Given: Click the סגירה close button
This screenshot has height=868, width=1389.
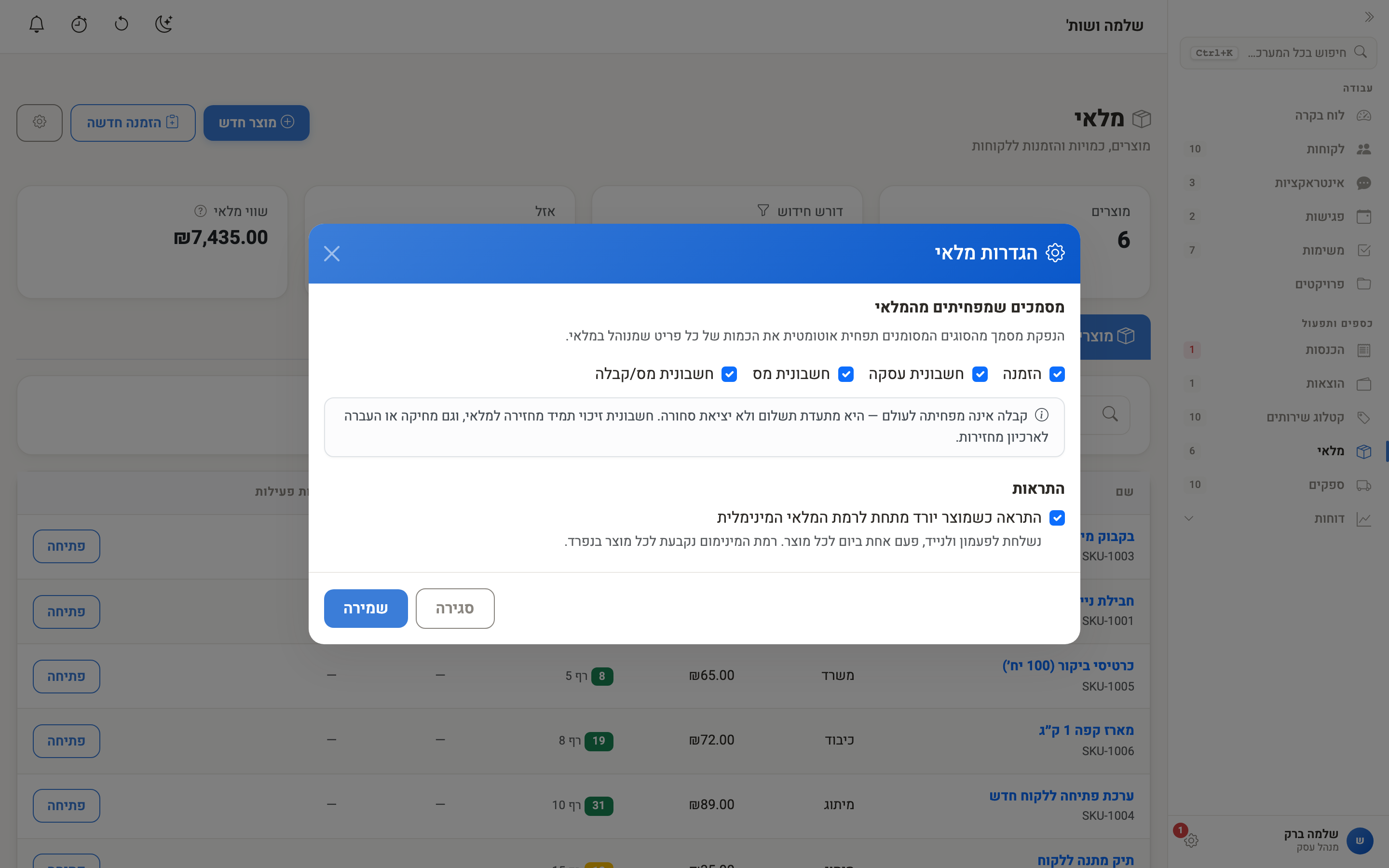Looking at the screenshot, I should coord(455,609).
